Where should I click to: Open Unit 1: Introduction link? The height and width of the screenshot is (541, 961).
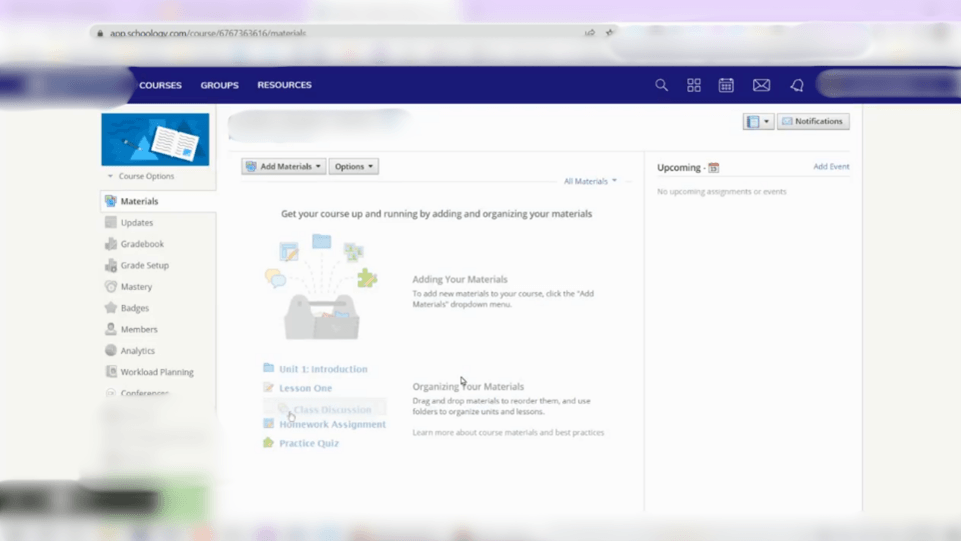[x=323, y=369]
